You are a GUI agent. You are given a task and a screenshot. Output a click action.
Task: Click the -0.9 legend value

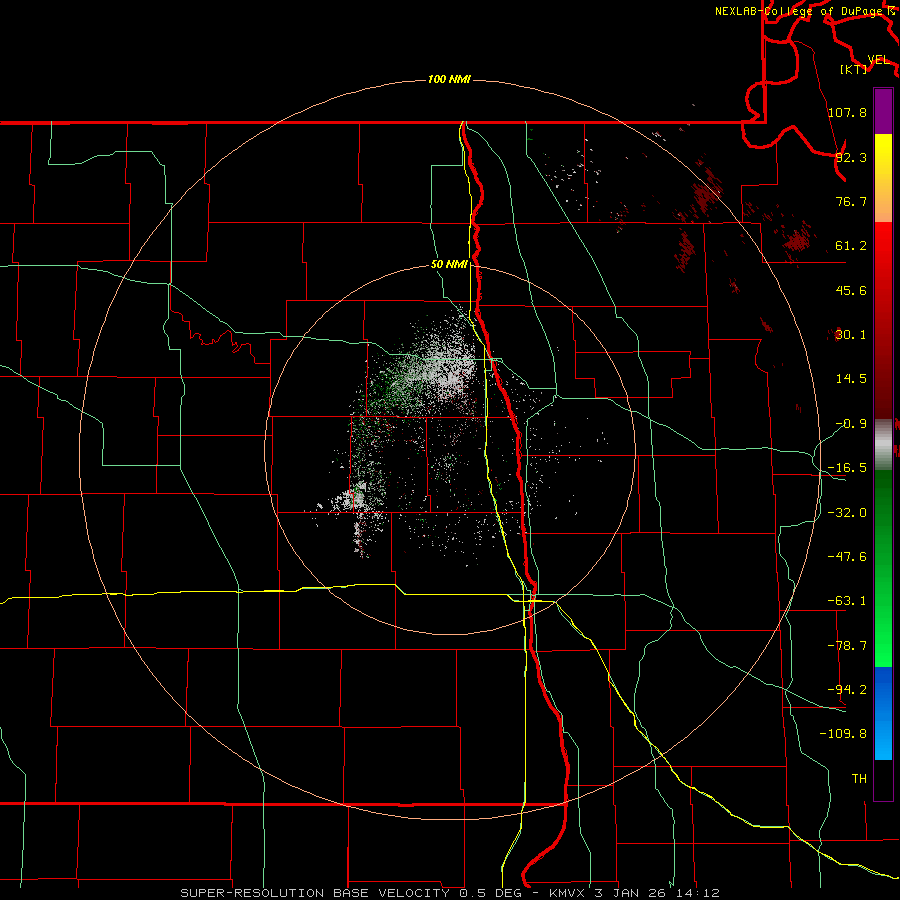tap(851, 424)
